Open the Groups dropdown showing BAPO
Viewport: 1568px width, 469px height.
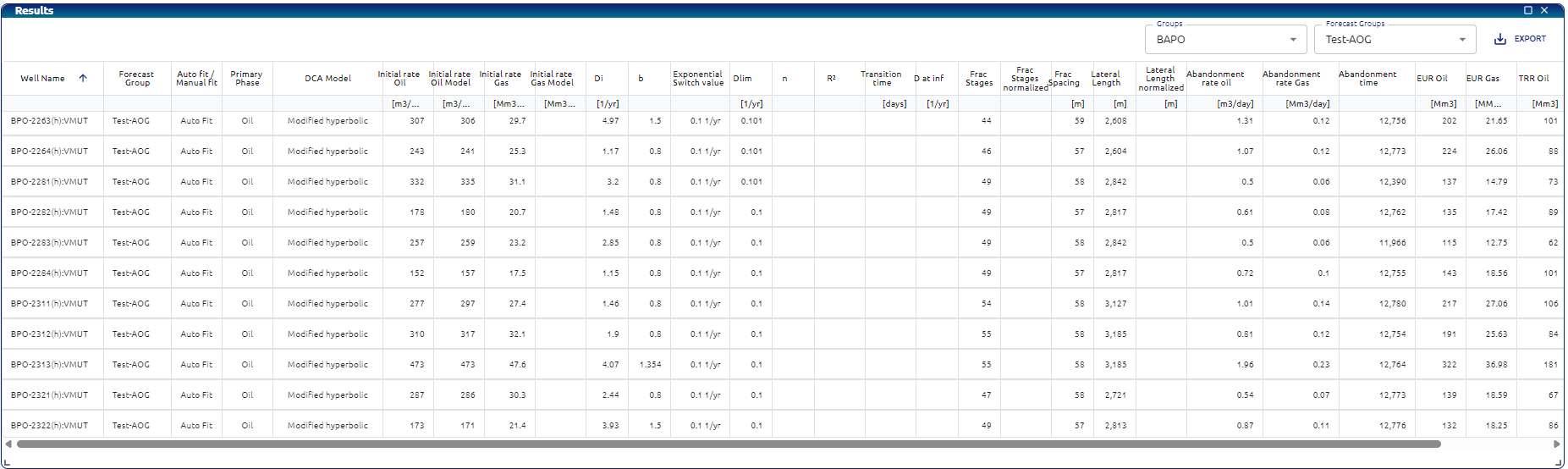(x=1225, y=40)
